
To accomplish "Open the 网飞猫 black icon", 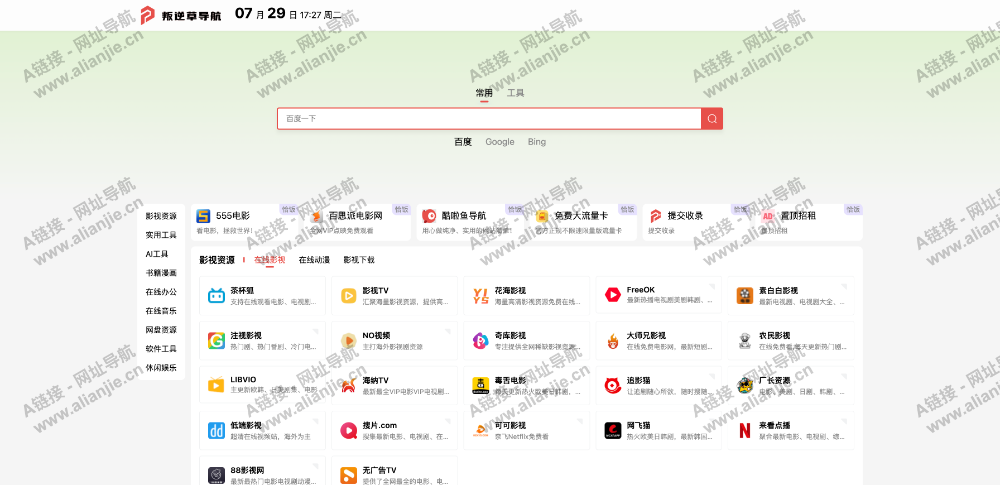I will click(613, 431).
